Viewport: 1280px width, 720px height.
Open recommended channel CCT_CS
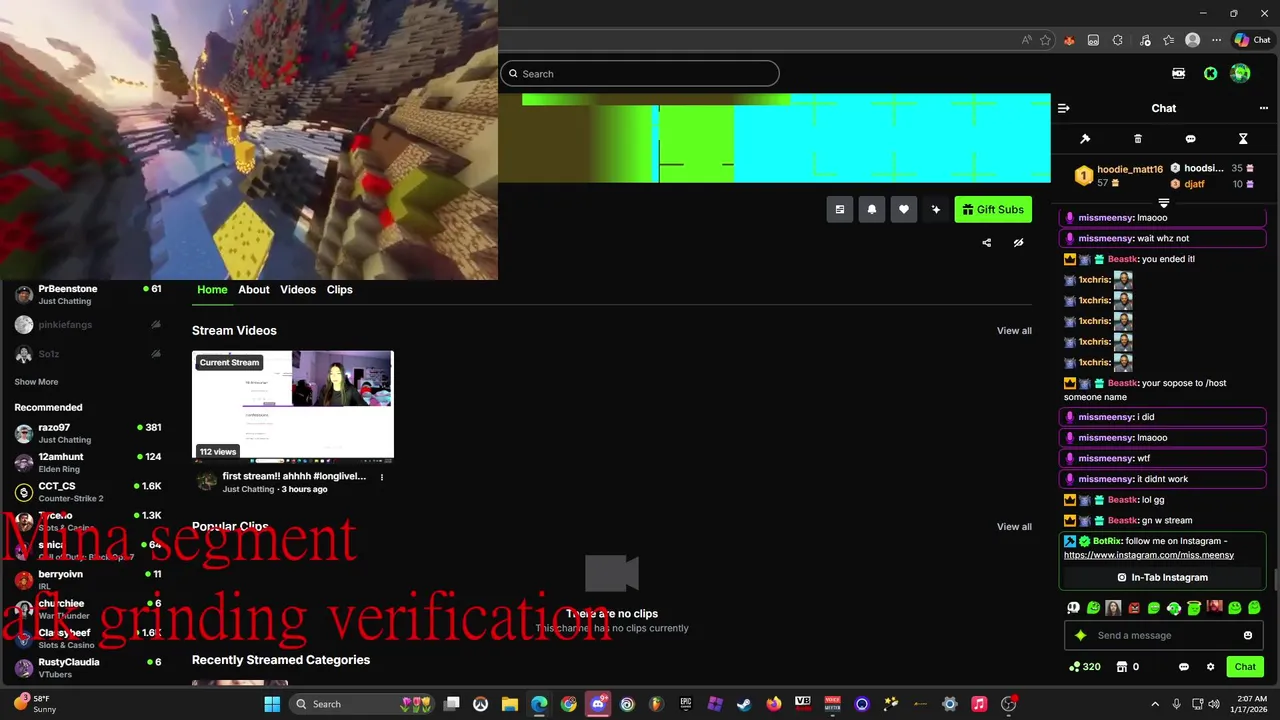88,492
